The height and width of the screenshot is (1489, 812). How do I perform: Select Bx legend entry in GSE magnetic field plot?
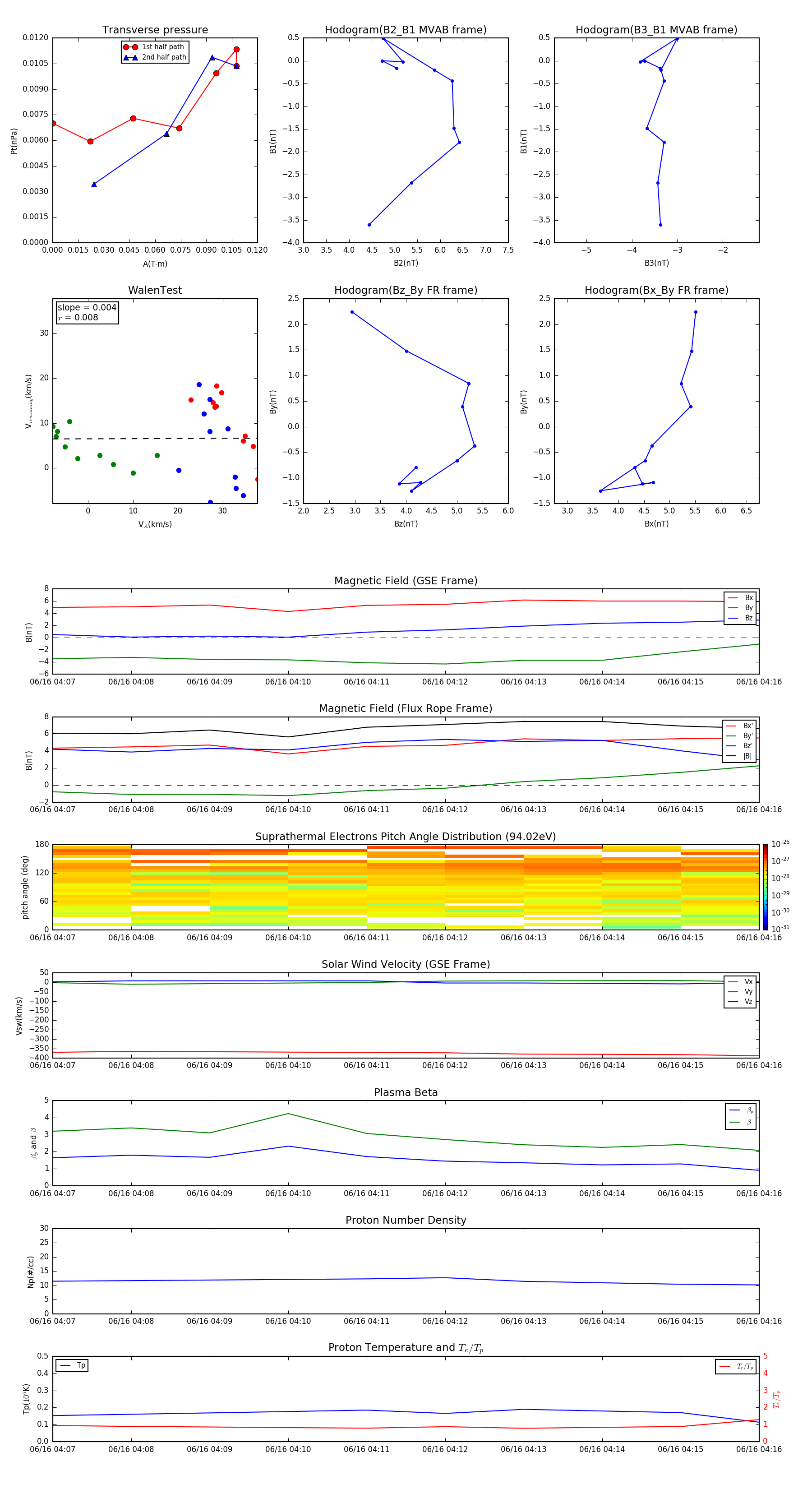(x=740, y=598)
